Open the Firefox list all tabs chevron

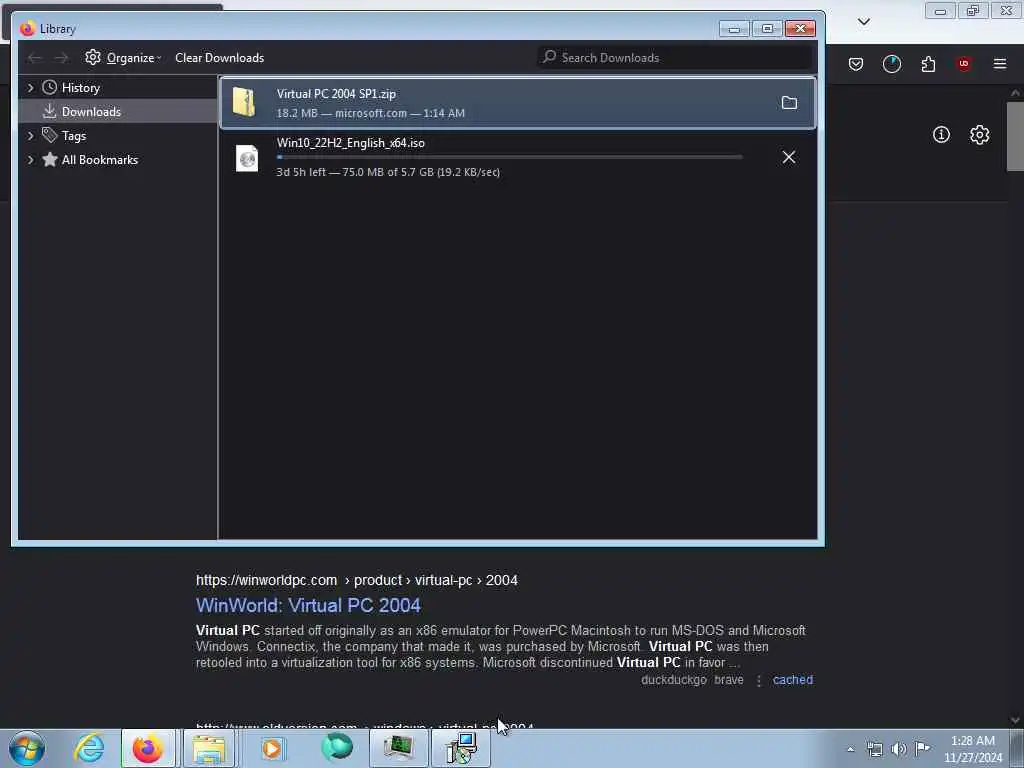[x=863, y=22]
